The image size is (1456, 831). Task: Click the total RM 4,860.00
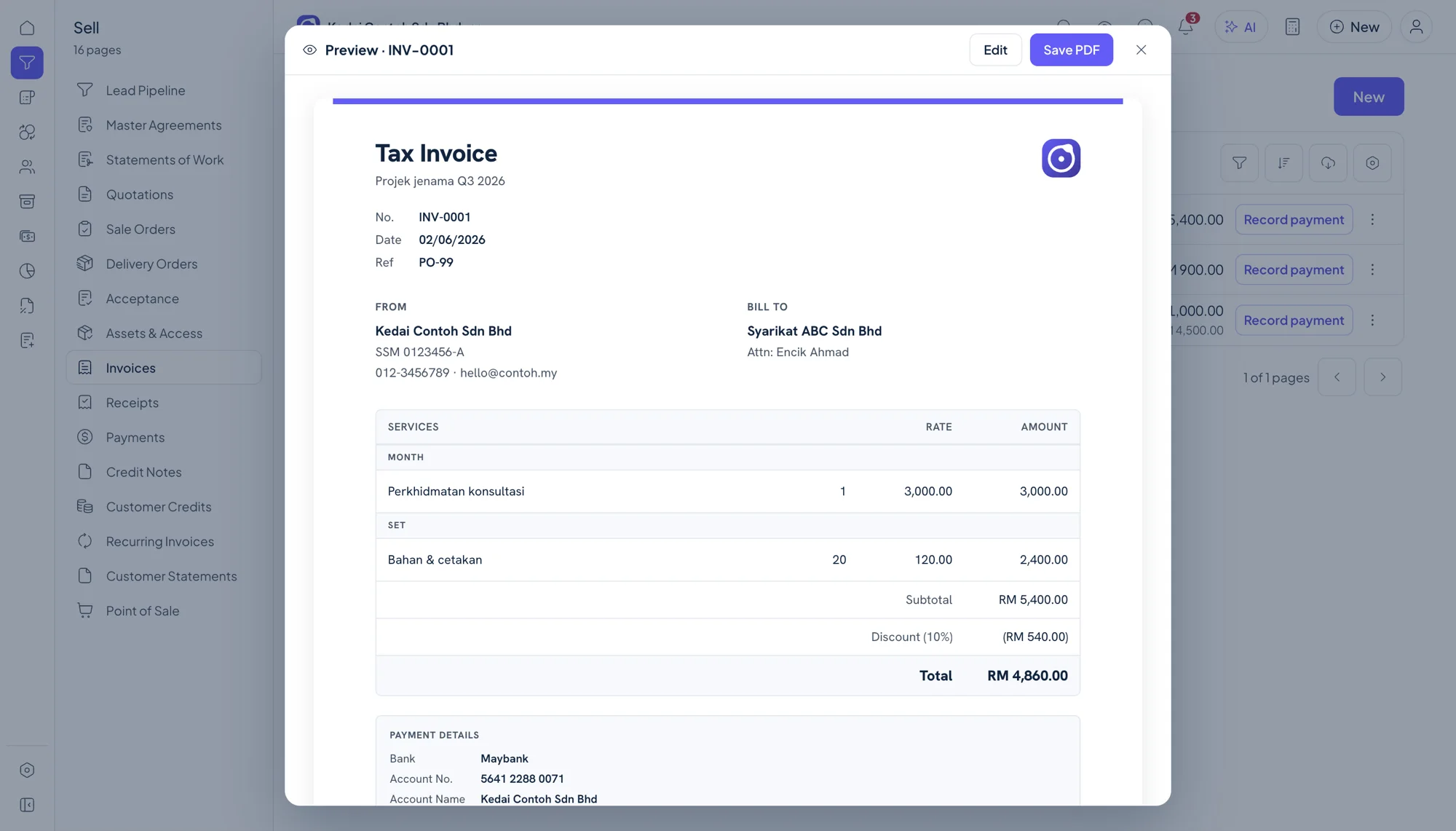click(x=1027, y=676)
